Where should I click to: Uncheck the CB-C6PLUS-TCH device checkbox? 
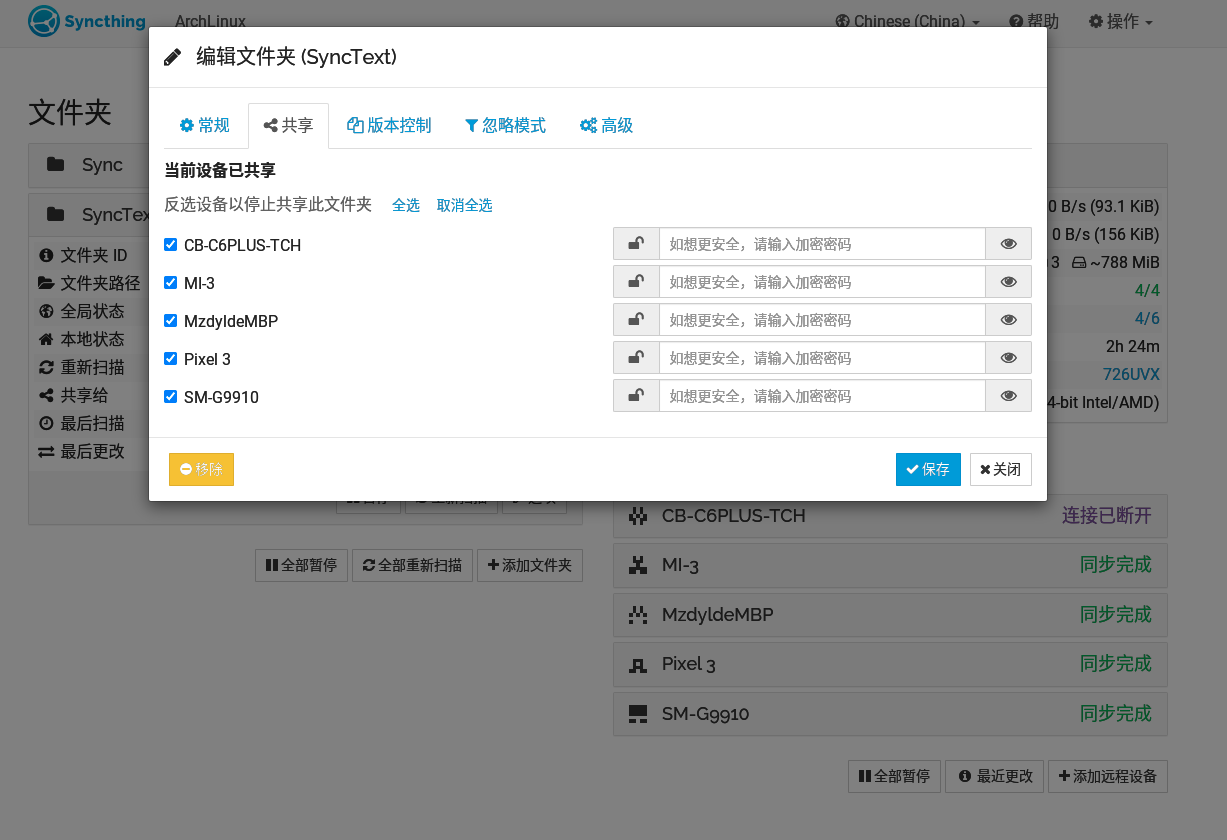click(x=170, y=244)
